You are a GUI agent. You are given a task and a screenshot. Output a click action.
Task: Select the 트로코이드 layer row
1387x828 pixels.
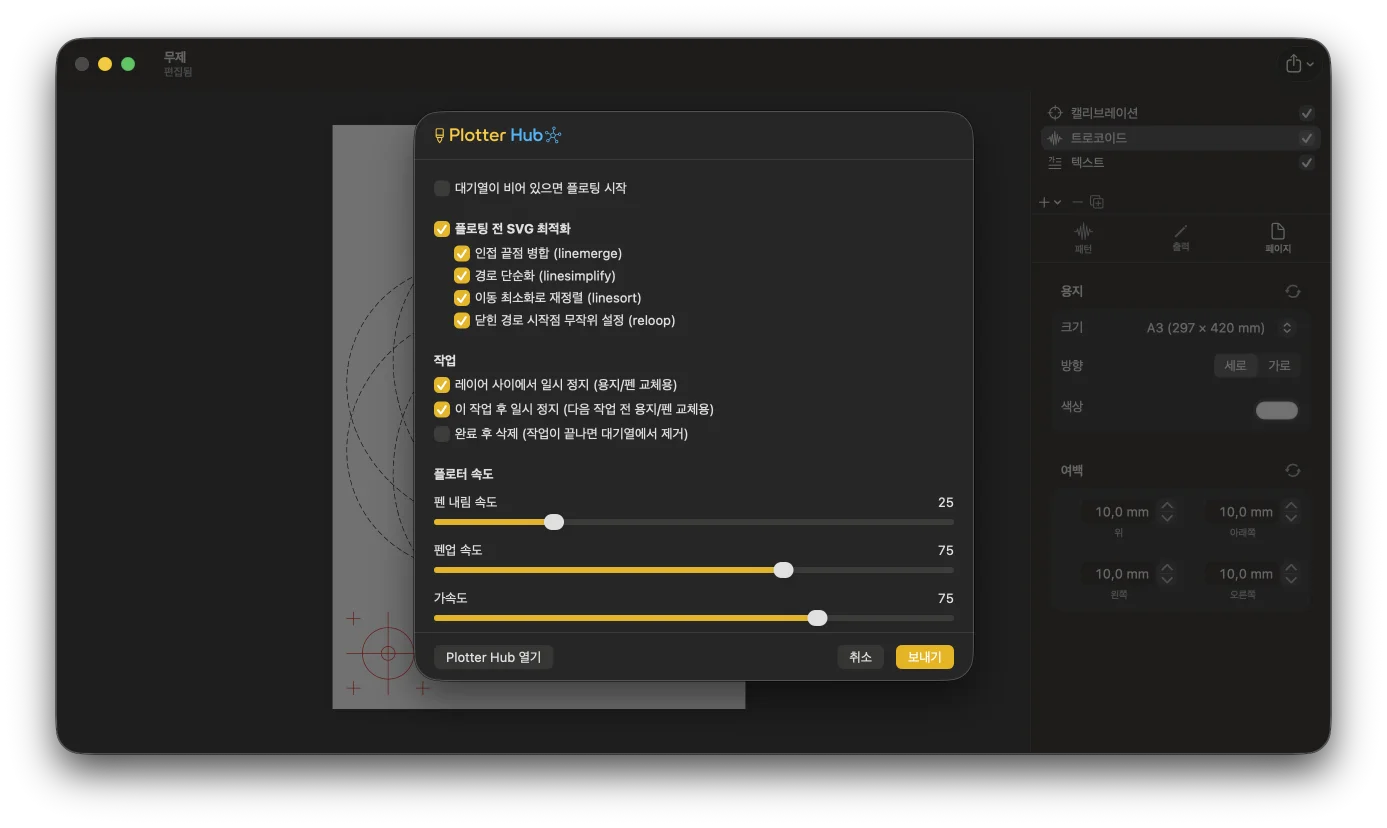(1180, 138)
